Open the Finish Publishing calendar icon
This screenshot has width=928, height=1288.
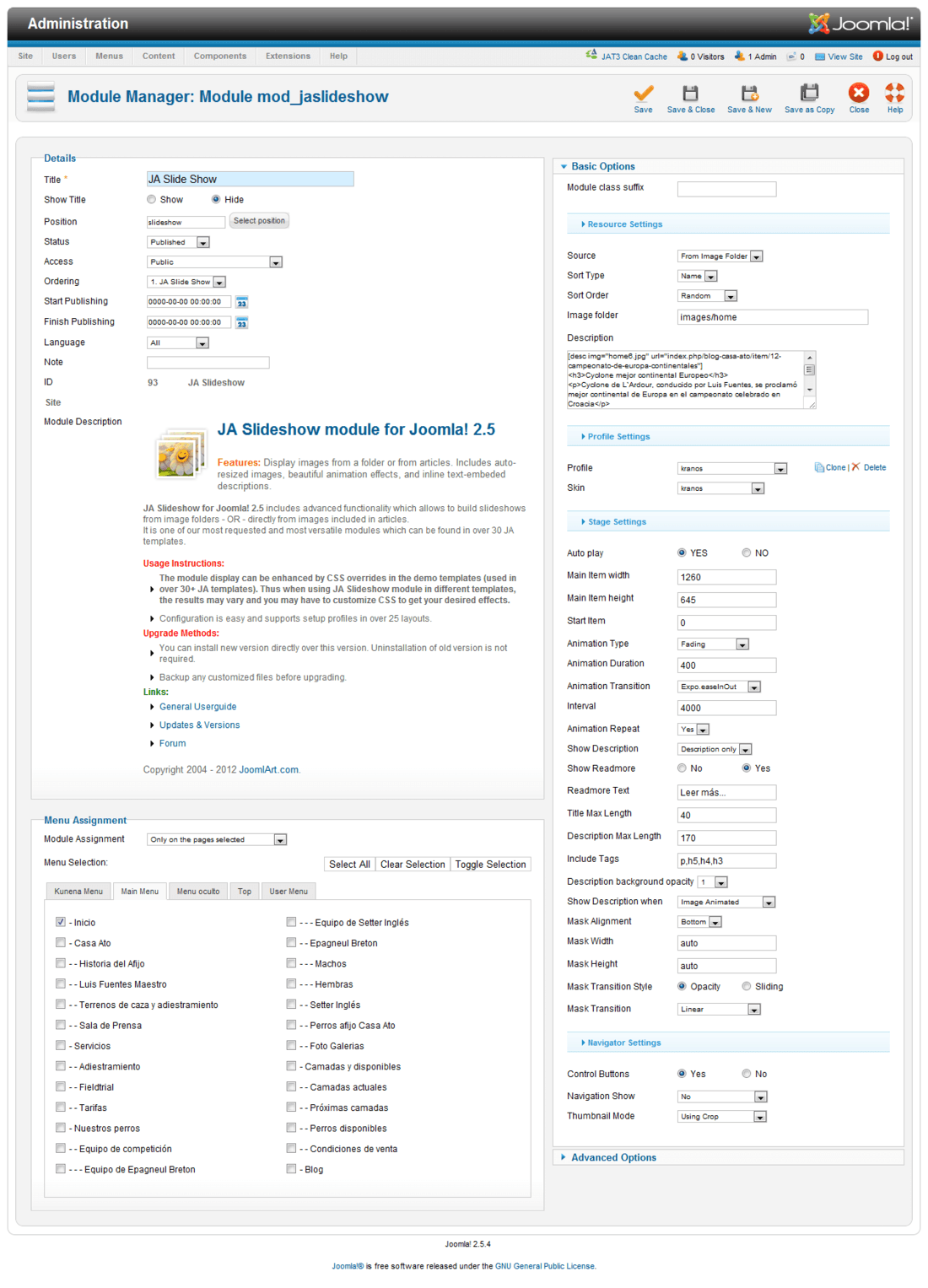click(242, 322)
